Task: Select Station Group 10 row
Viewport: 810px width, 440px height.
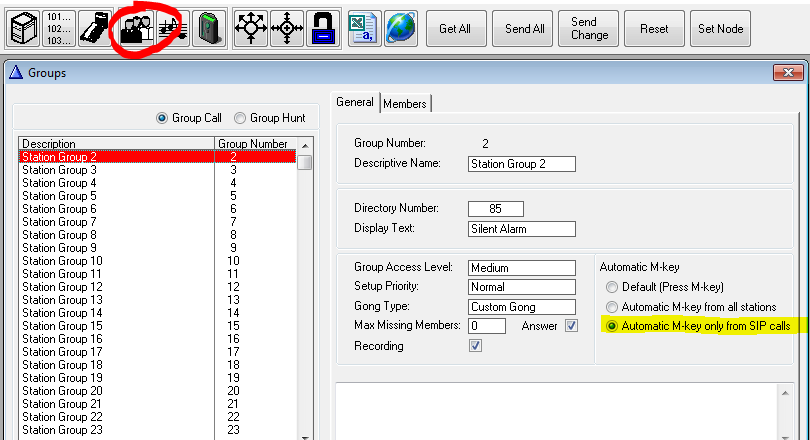Action: 158,261
